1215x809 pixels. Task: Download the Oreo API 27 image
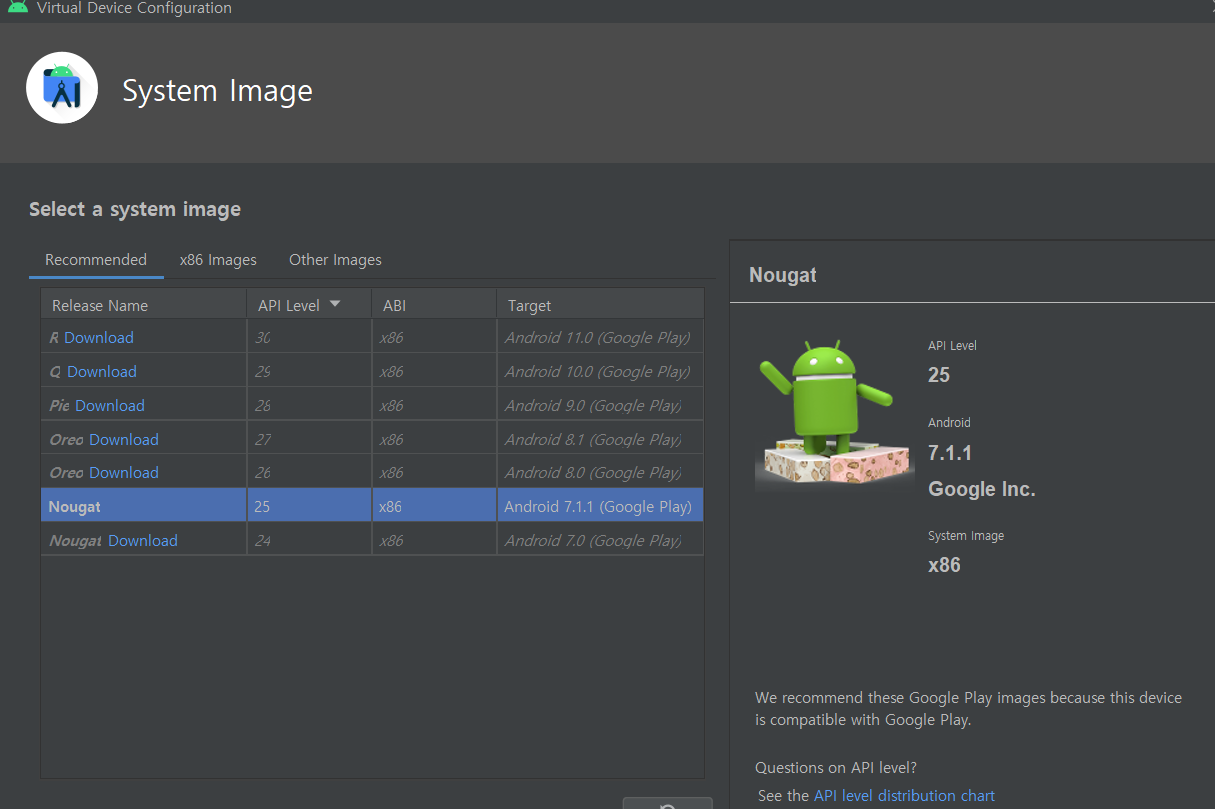coord(124,440)
